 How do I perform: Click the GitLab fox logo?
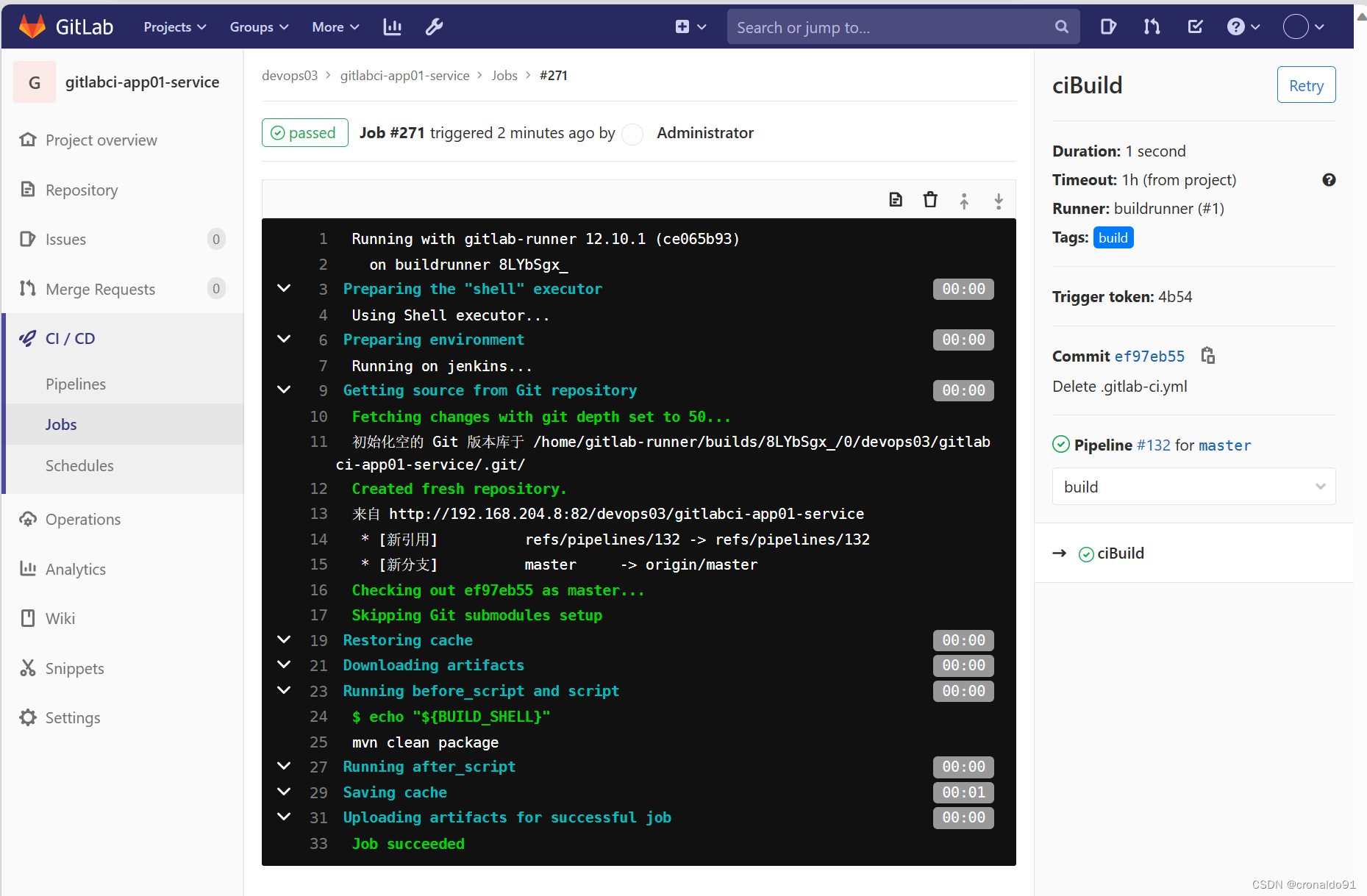click(32, 26)
